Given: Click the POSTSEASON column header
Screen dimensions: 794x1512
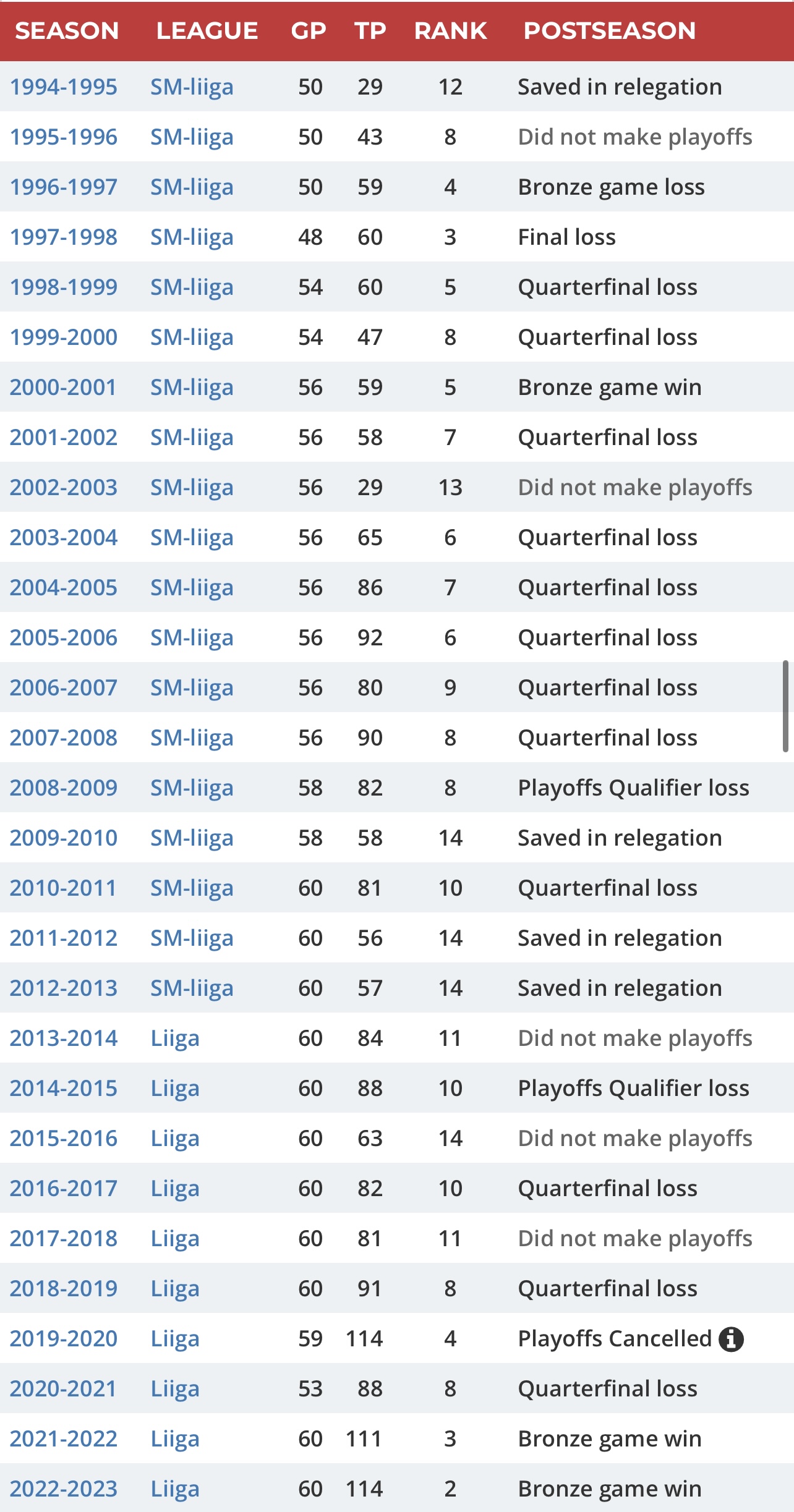Looking at the screenshot, I should [x=609, y=31].
